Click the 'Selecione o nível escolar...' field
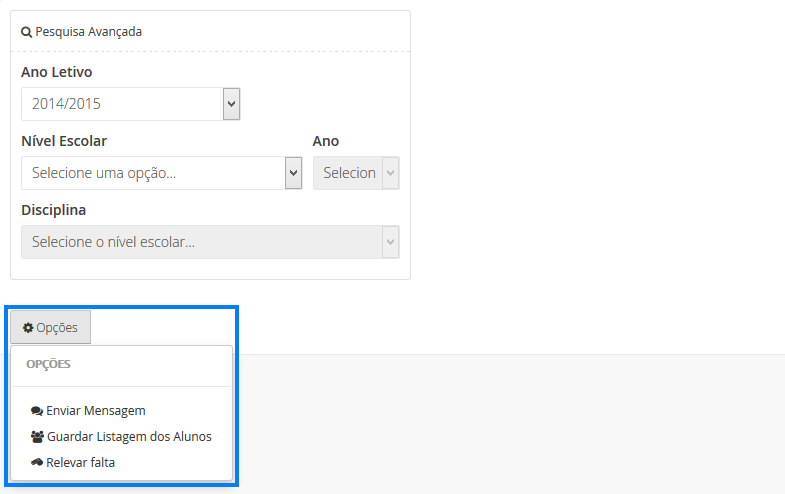The image size is (785, 494). pos(200,242)
